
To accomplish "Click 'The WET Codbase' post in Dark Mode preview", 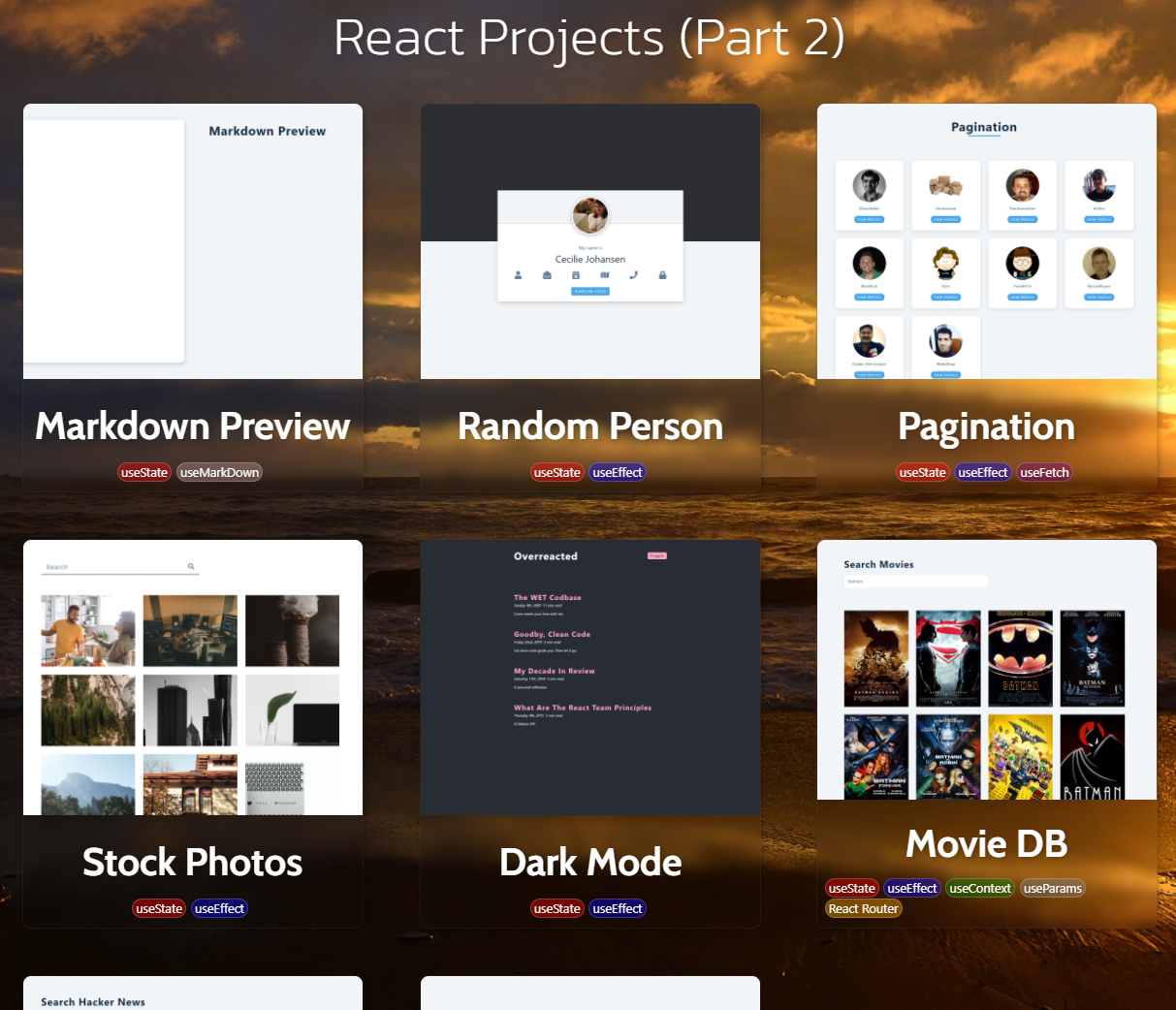I will click(x=548, y=598).
